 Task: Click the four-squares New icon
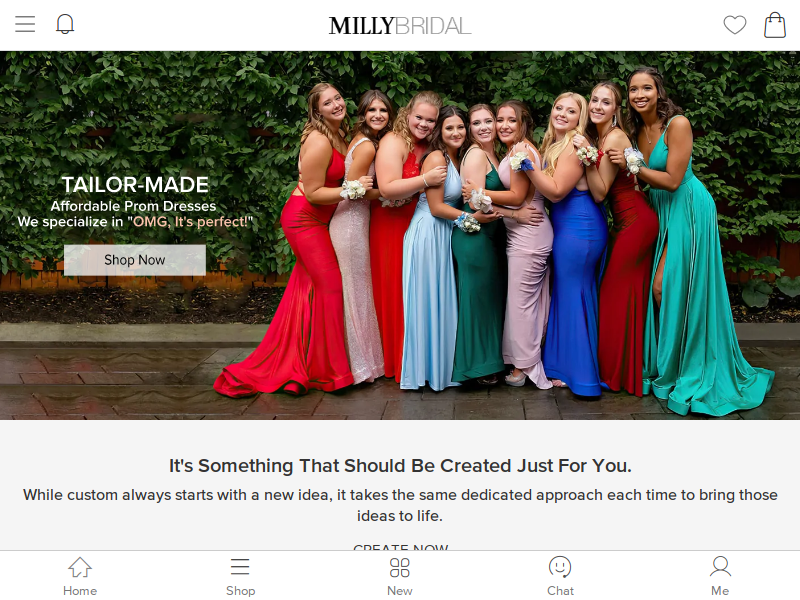coord(399,567)
